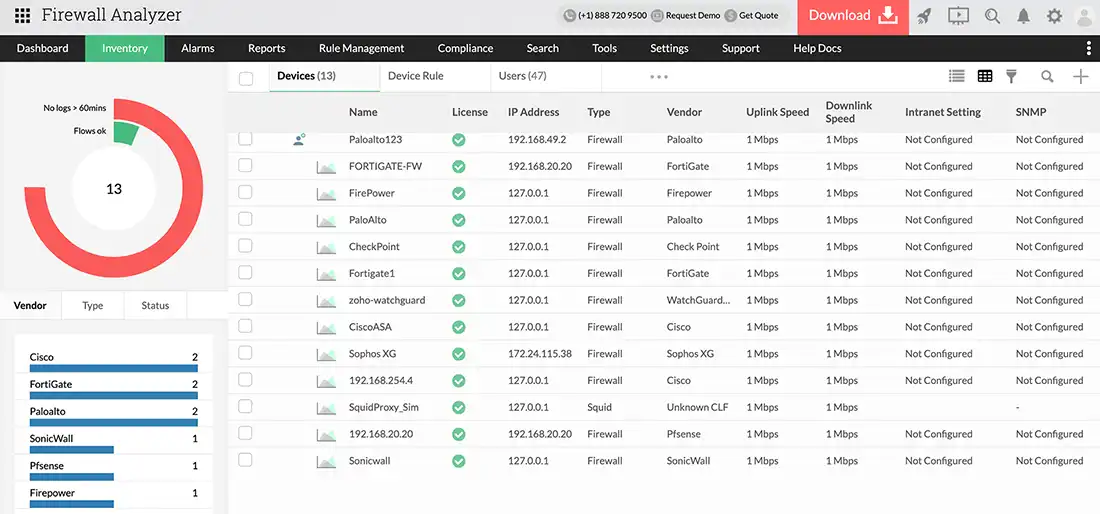Click the header search magnifier icon
Image resolution: width=1100 pixels, height=514 pixels.
pyautogui.click(x=992, y=15)
